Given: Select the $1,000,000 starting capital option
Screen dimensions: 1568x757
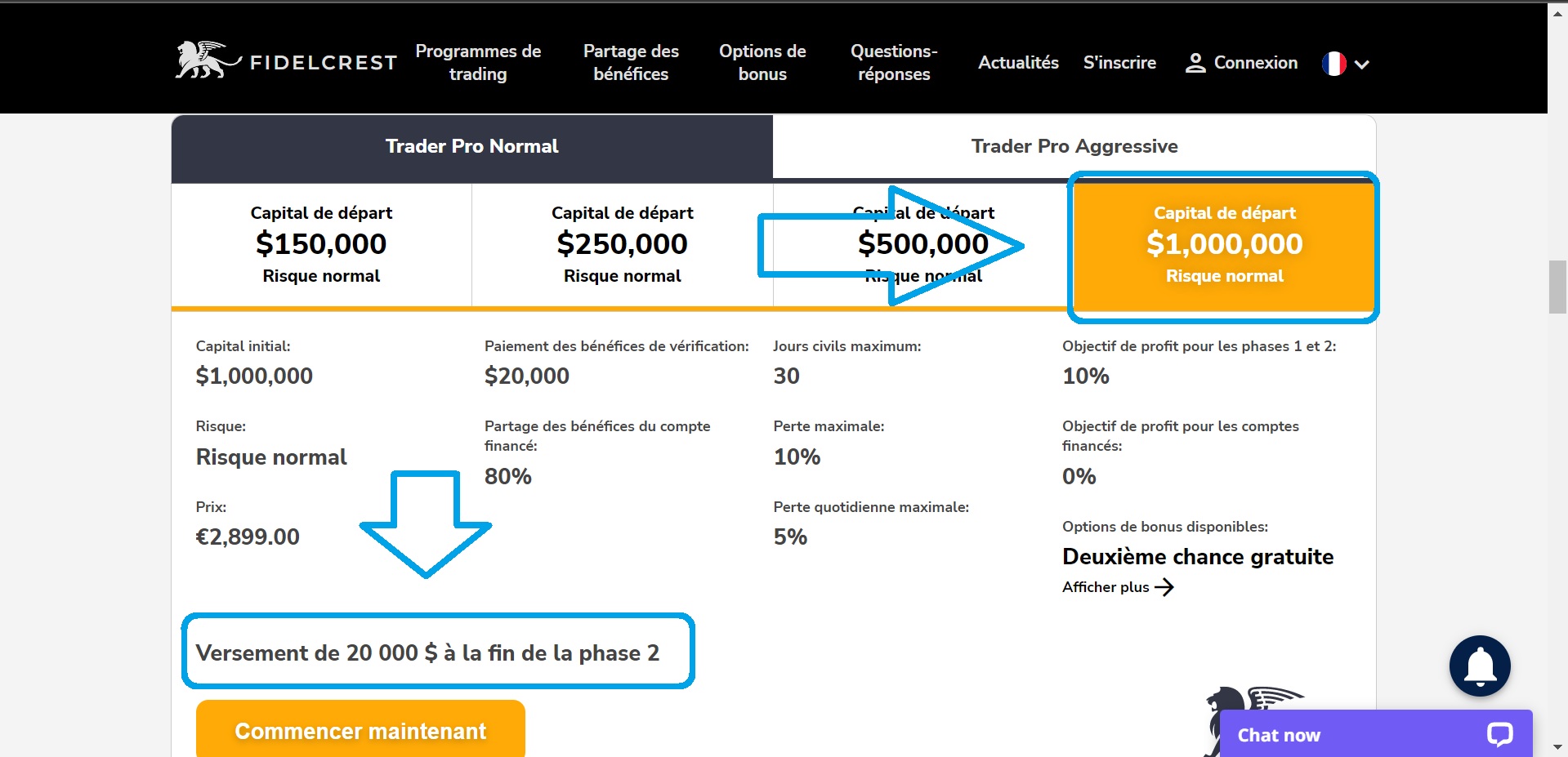Looking at the screenshot, I should pyautogui.click(x=1223, y=244).
